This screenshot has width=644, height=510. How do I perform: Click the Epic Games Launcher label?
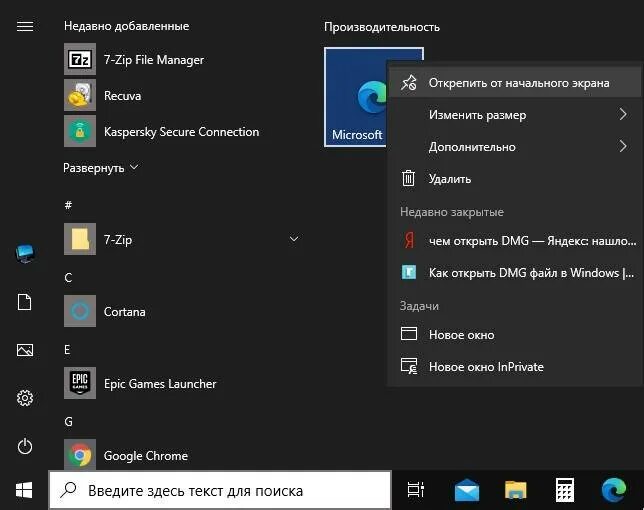coord(160,384)
